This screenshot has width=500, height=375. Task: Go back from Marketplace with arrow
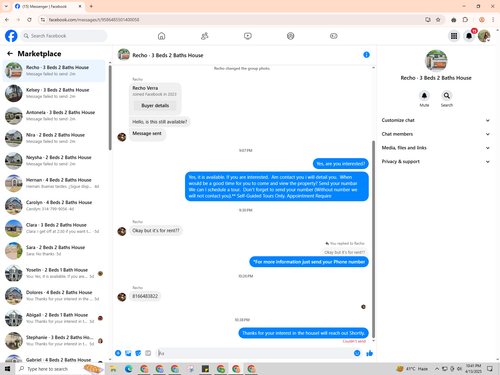point(10,53)
